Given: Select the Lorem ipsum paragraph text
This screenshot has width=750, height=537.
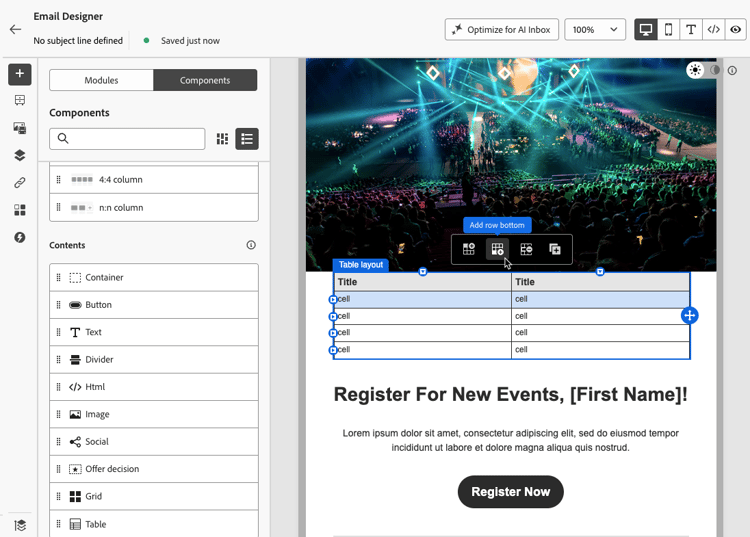Looking at the screenshot, I should [510, 440].
